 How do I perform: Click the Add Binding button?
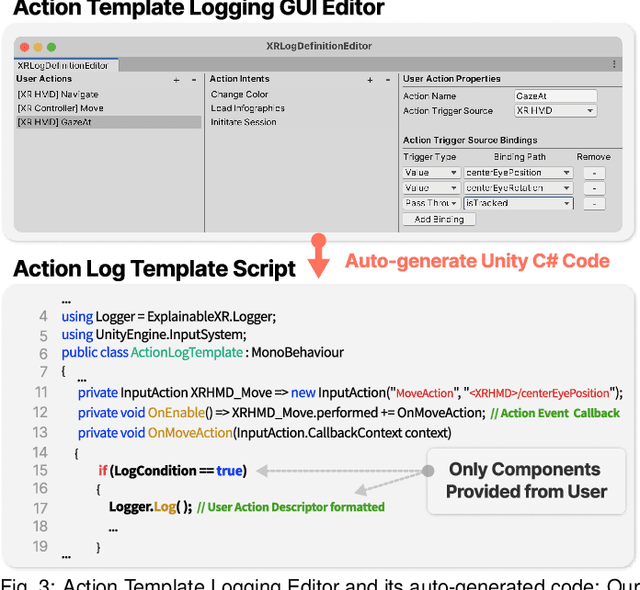click(438, 219)
